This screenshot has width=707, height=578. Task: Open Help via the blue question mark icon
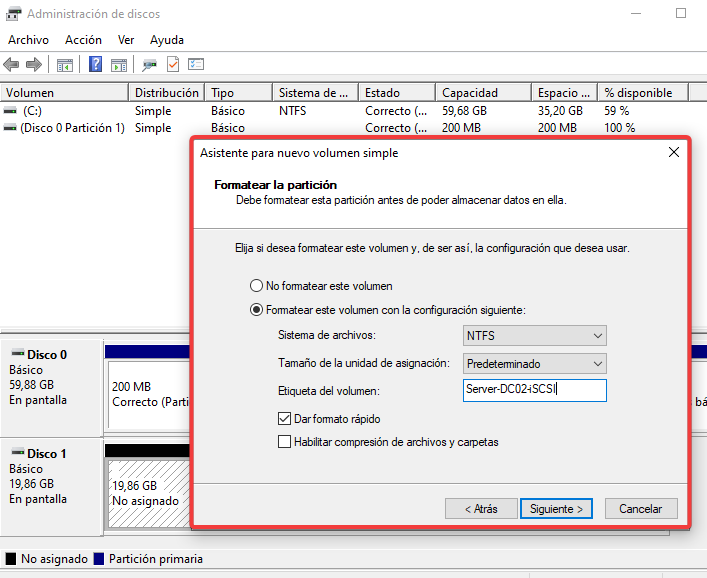pyautogui.click(x=96, y=65)
